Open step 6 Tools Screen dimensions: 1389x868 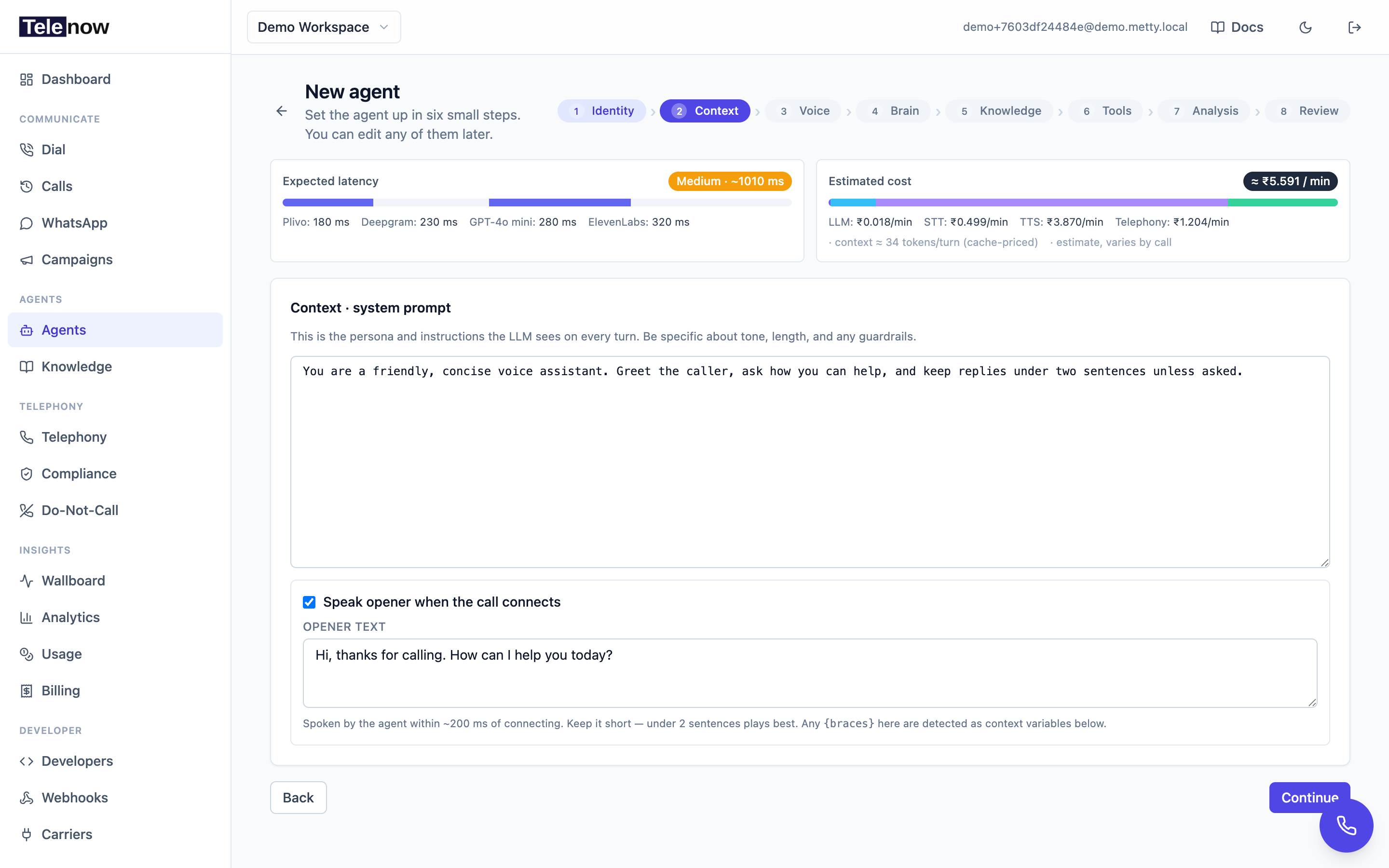[x=1105, y=111]
